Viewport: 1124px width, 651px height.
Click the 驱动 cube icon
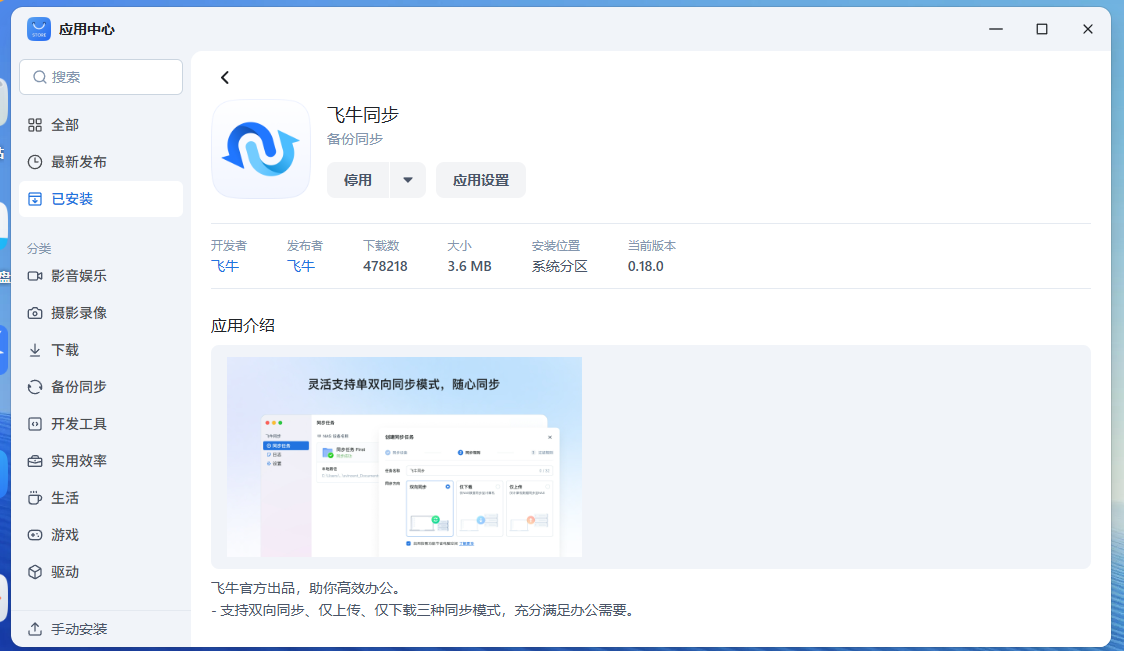(36, 571)
